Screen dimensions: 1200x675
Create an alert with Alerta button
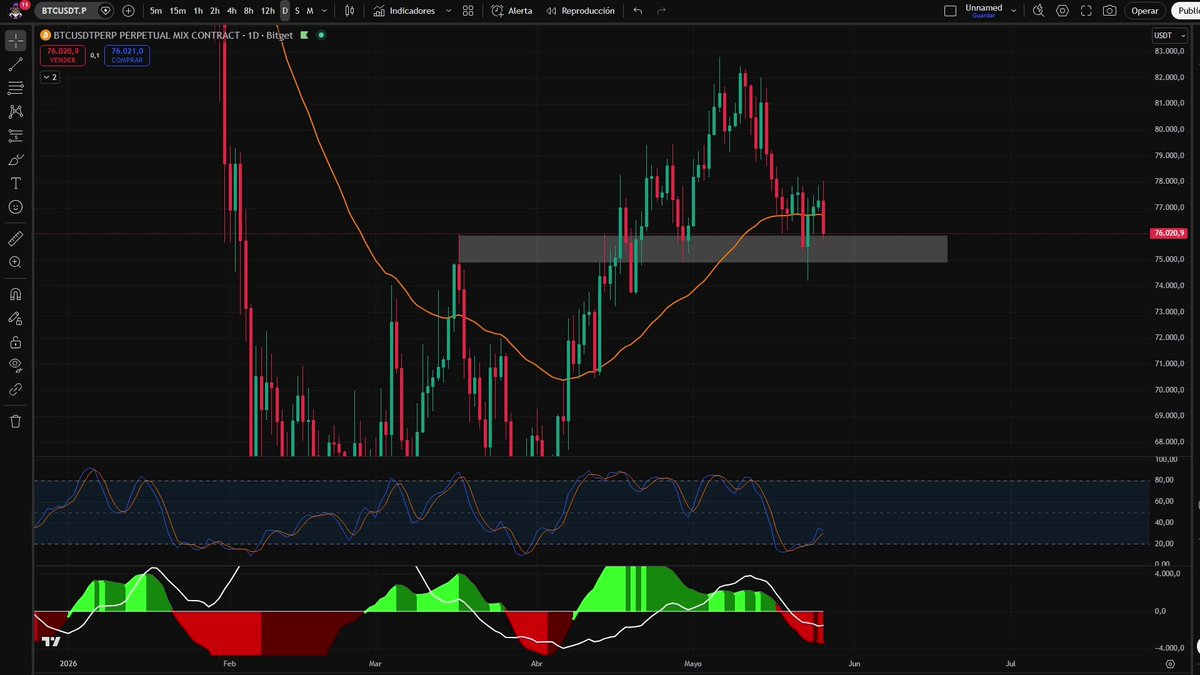[x=512, y=11]
